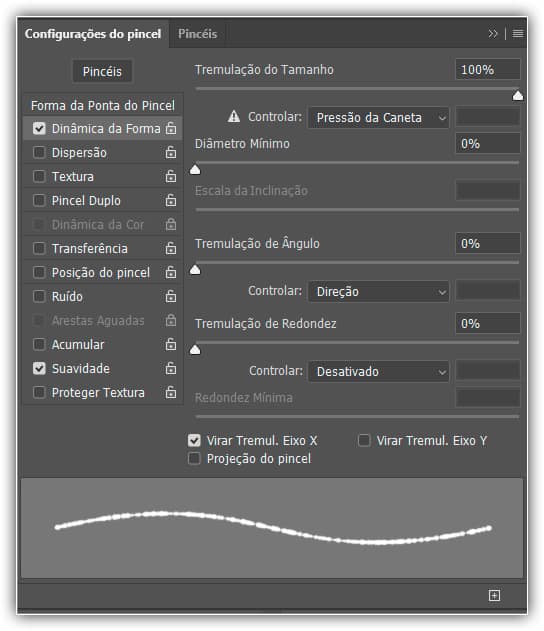The height and width of the screenshot is (631, 544).
Task: Select the Configurações do pincel tab
Action: click(x=93, y=34)
